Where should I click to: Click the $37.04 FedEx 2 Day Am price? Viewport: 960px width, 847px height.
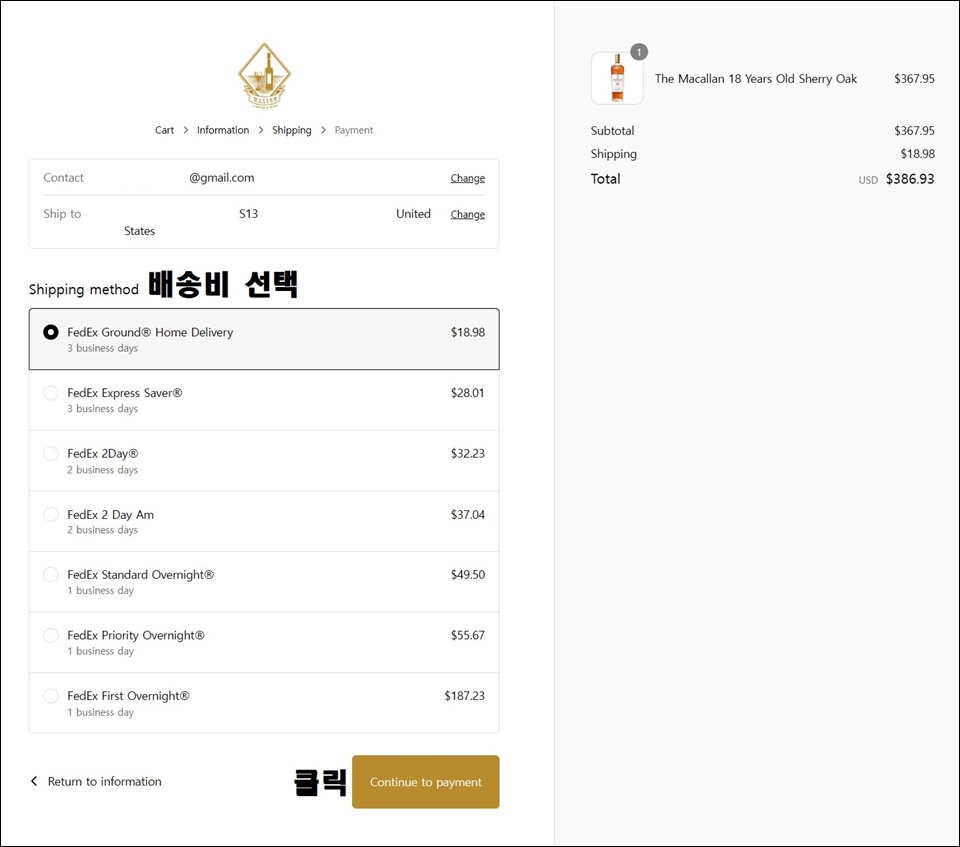coord(468,514)
